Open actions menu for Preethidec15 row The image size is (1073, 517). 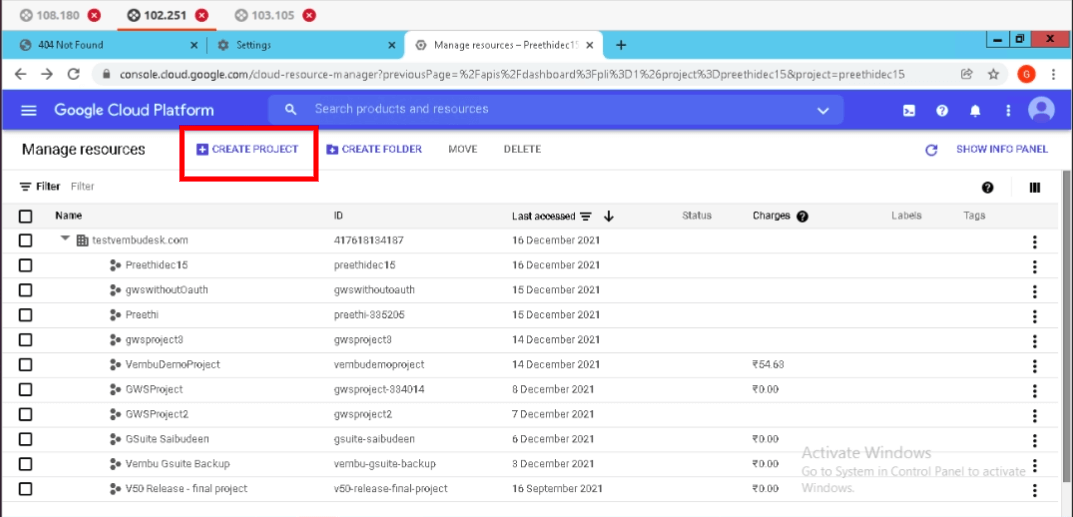[x=1035, y=267]
